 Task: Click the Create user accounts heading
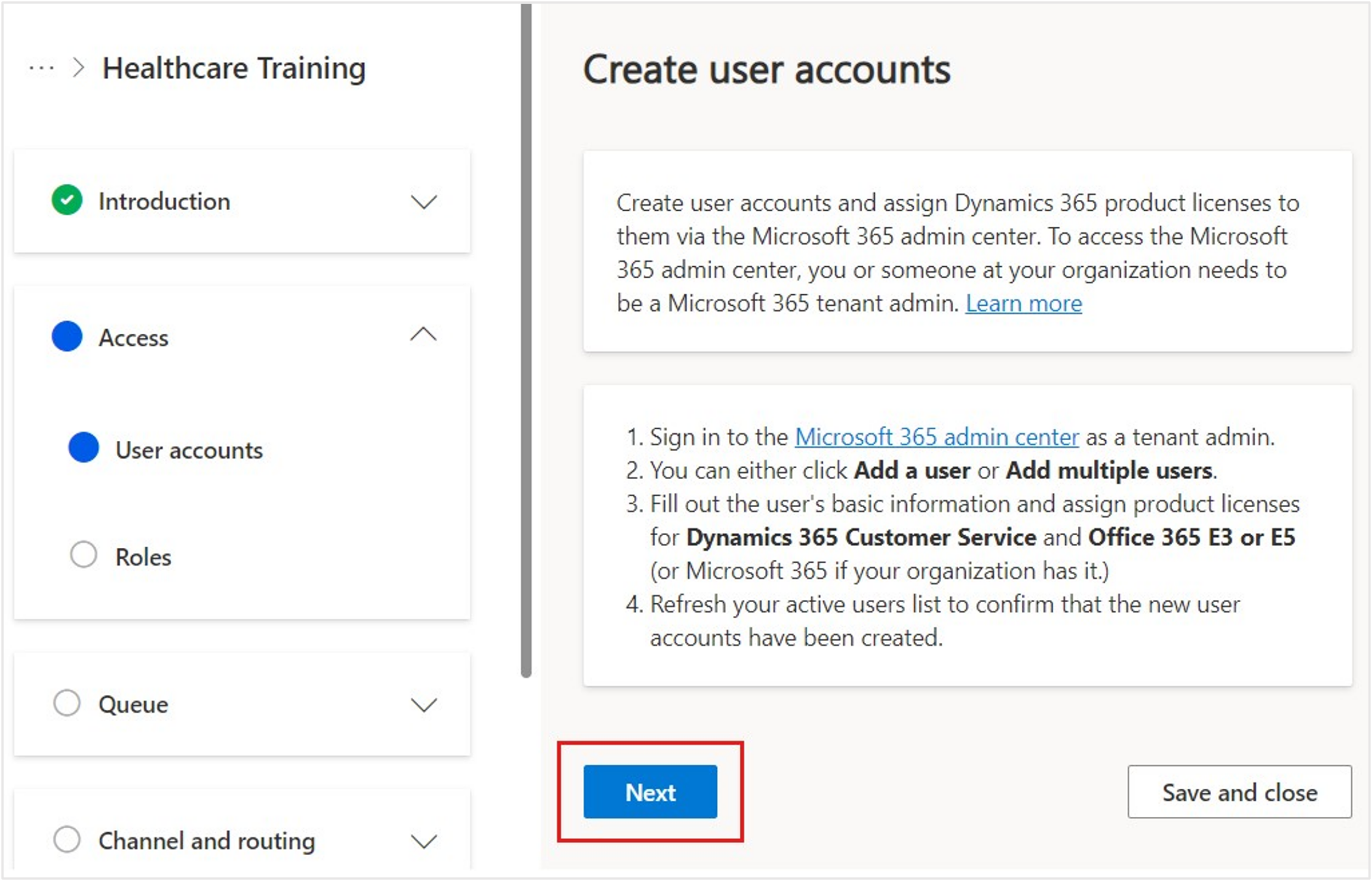767,70
